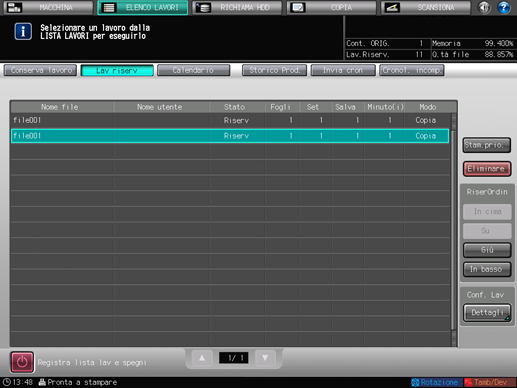Click the Q.tà file 88.857% value

499,54
